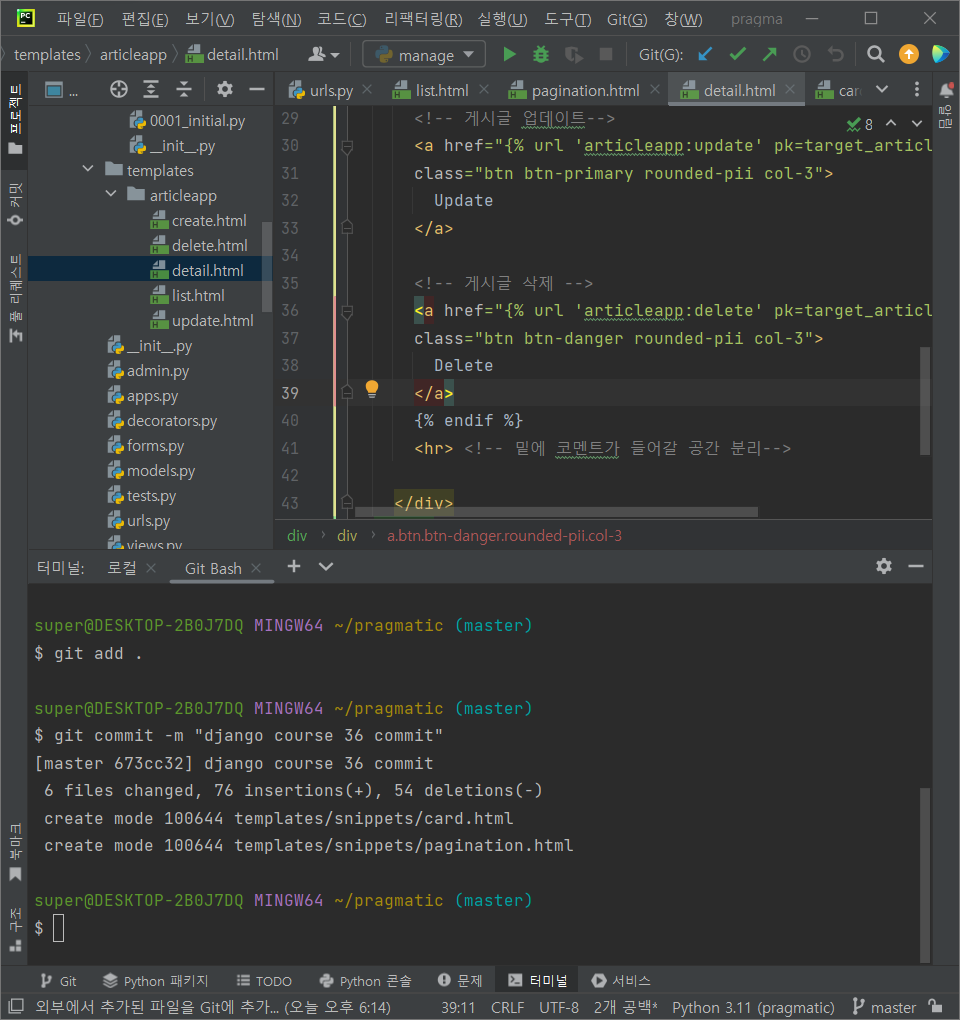Switch to 로컬 terminal tab
Viewport: 960px width, 1020px height.
pos(122,568)
